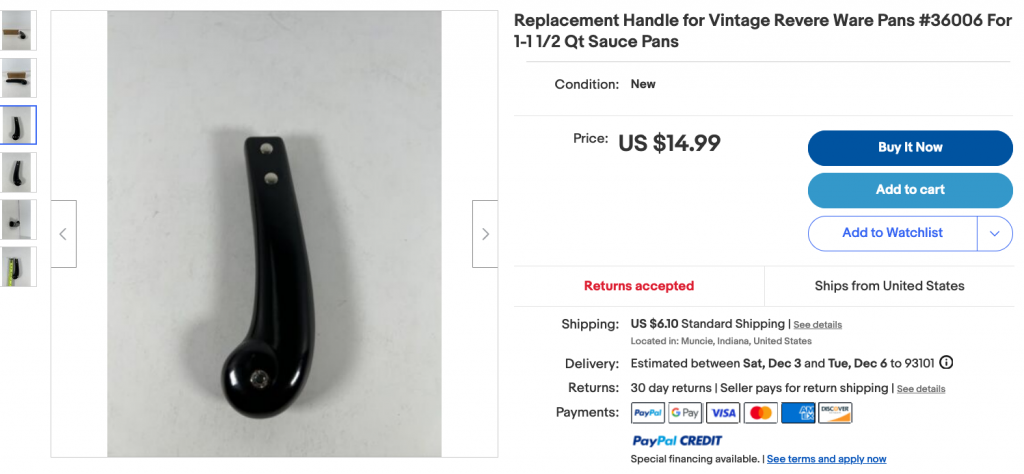The height and width of the screenshot is (474, 1024).
Task: Click the PayPal Credit logo
Action: pyautogui.click(x=677, y=441)
